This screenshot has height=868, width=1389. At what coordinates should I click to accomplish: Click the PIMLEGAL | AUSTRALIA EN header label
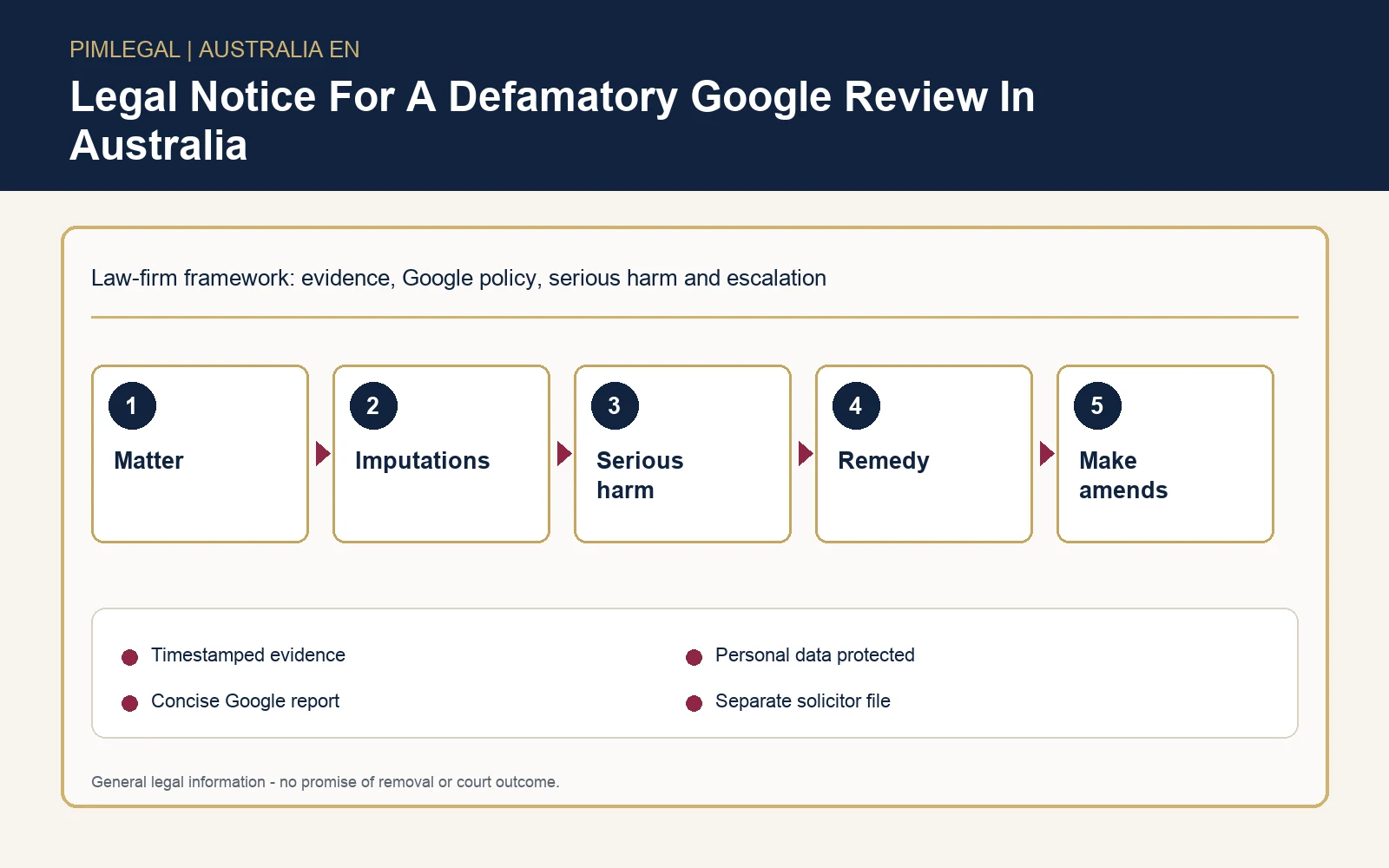pyautogui.click(x=214, y=49)
